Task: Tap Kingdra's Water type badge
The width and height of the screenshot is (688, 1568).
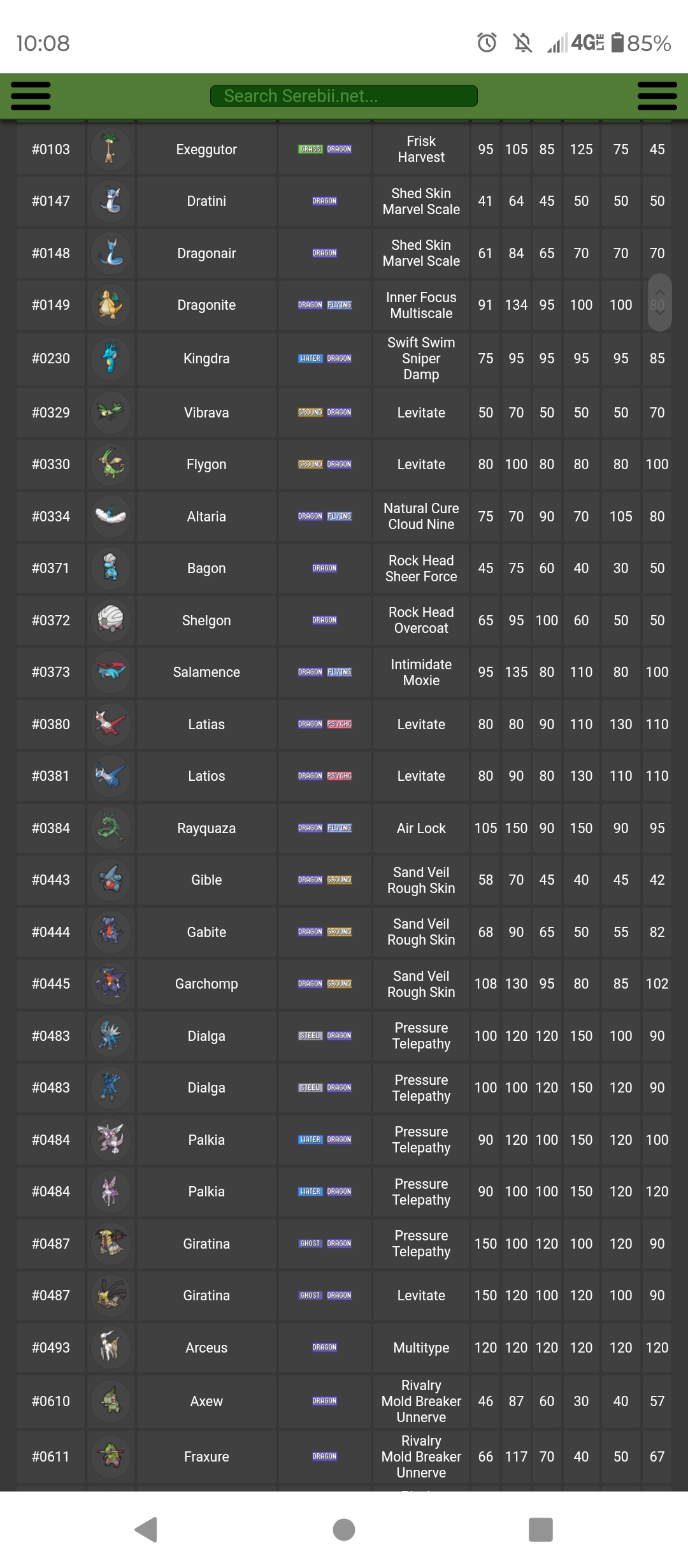Action: coord(310,358)
